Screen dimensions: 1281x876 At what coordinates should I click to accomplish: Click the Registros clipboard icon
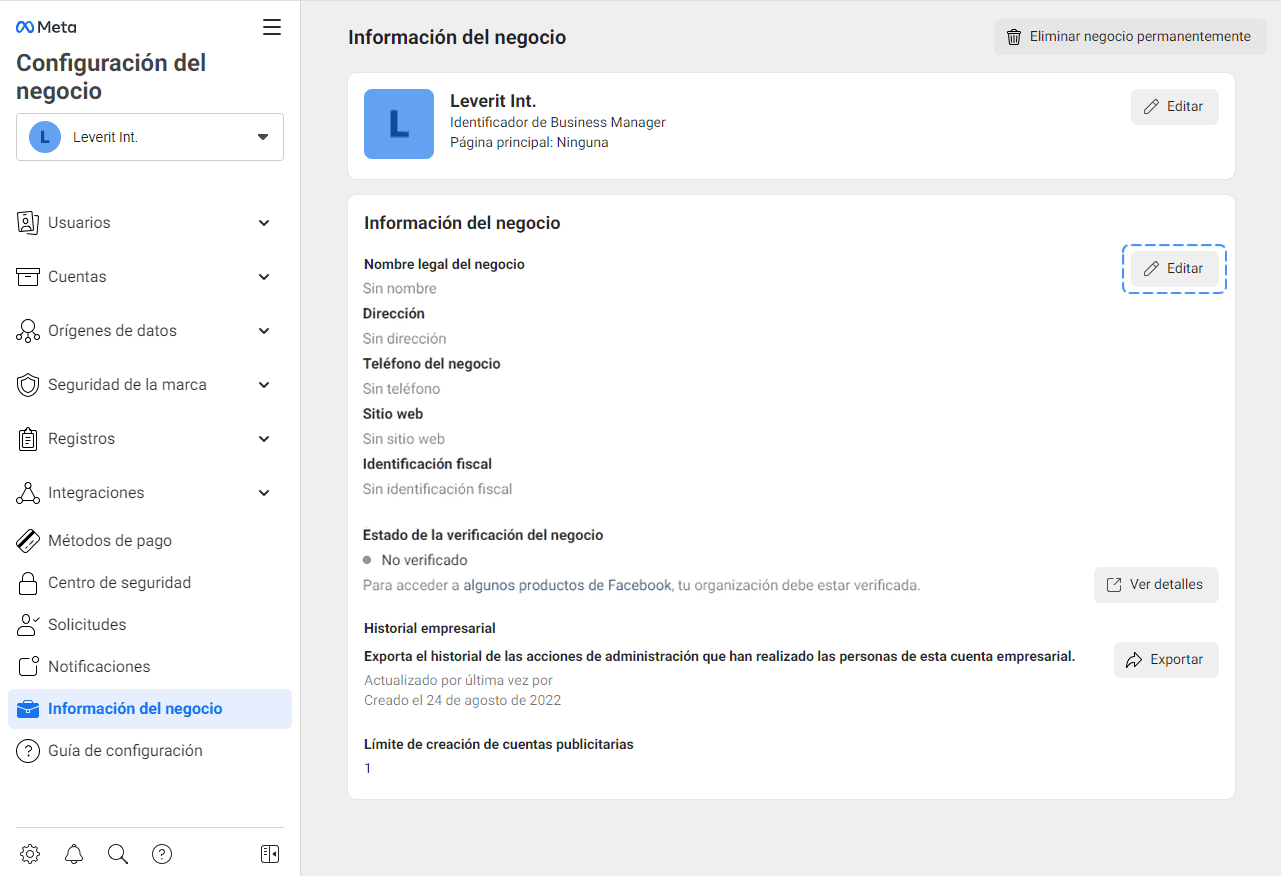[28, 439]
